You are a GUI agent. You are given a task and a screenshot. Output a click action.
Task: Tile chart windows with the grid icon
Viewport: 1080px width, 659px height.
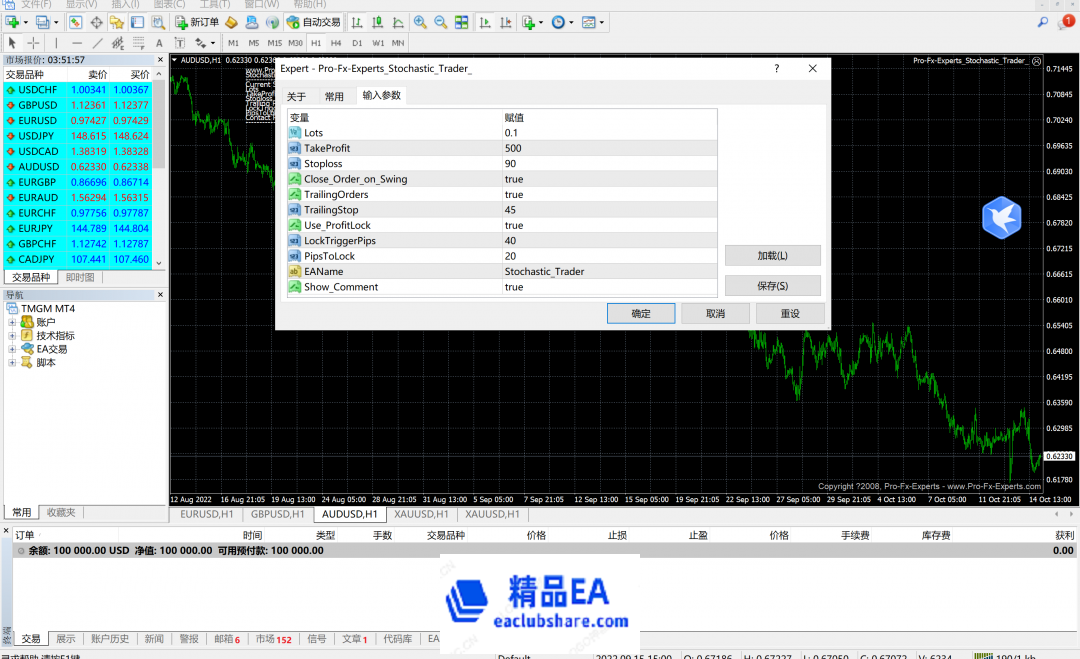(461, 22)
